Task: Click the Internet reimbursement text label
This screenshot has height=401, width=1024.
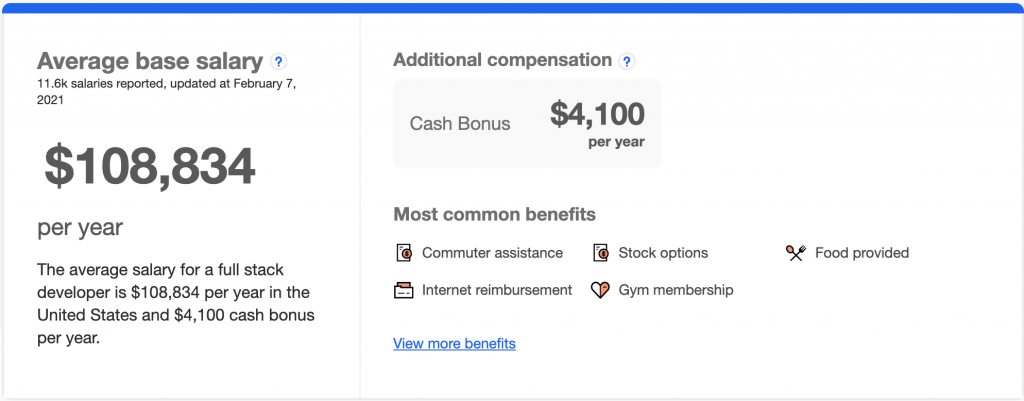Action: click(x=497, y=291)
